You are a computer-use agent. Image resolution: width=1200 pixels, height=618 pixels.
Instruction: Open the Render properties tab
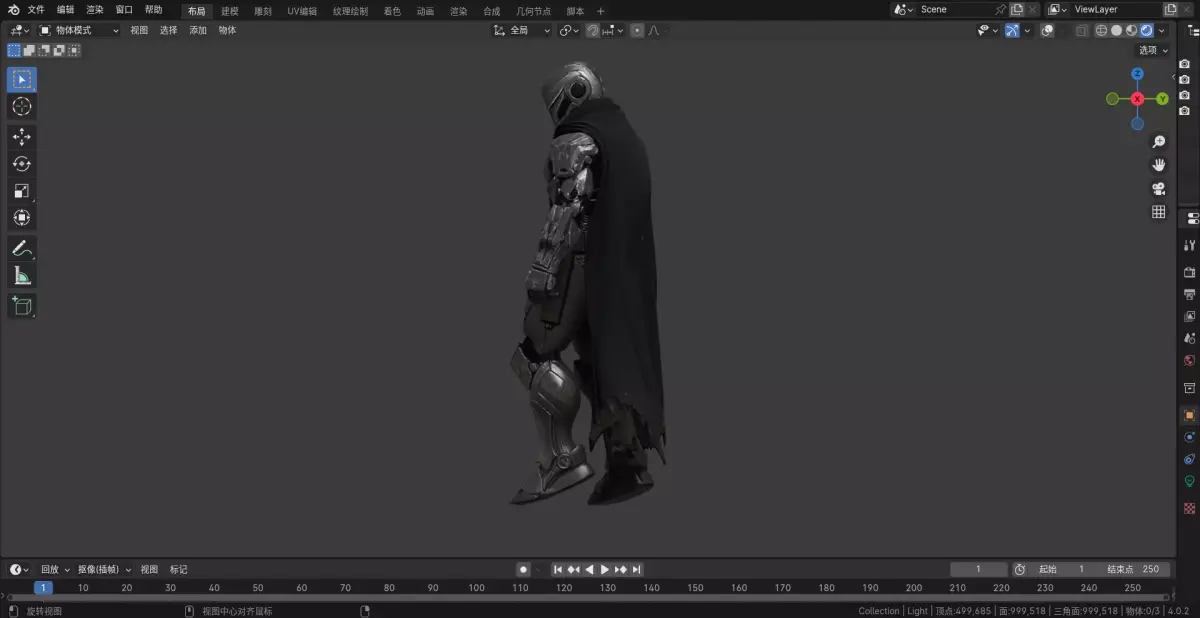tap(1190, 272)
